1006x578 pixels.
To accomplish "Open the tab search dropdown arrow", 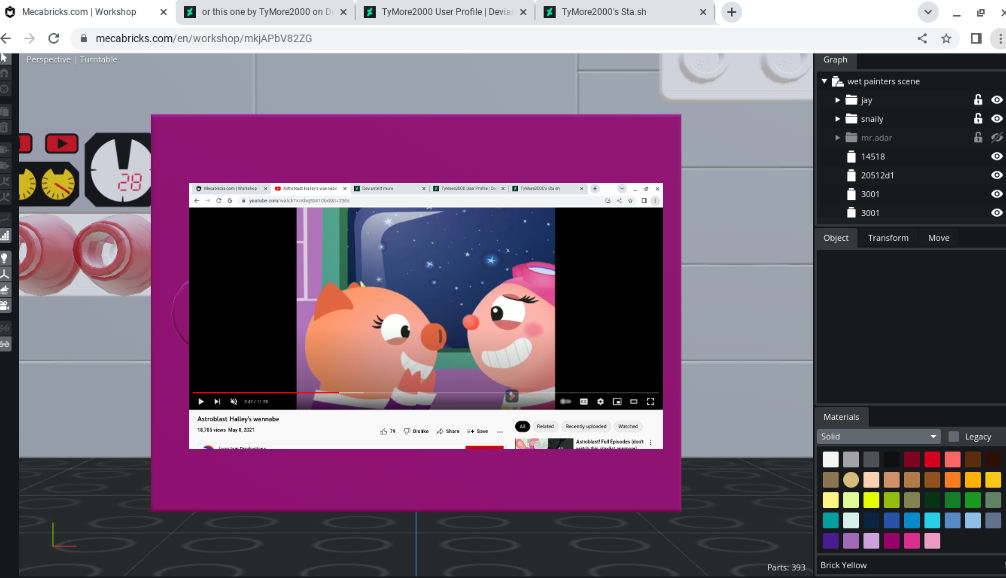I will click(x=928, y=12).
